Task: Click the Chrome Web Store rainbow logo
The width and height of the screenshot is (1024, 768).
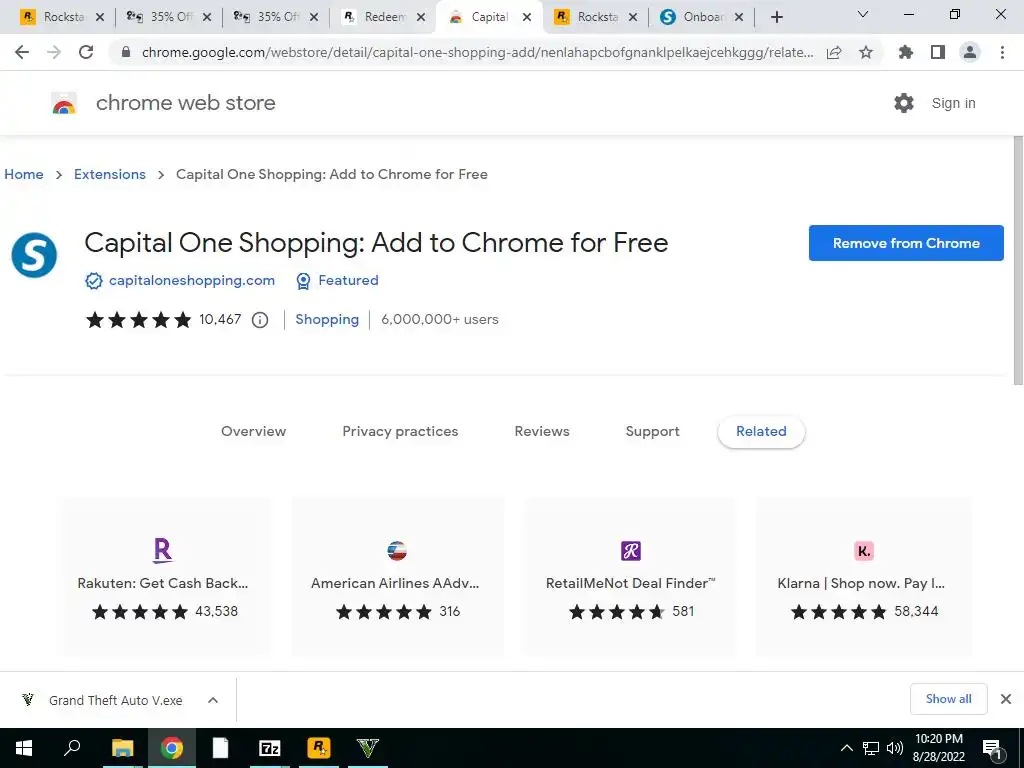Action: tap(64, 103)
